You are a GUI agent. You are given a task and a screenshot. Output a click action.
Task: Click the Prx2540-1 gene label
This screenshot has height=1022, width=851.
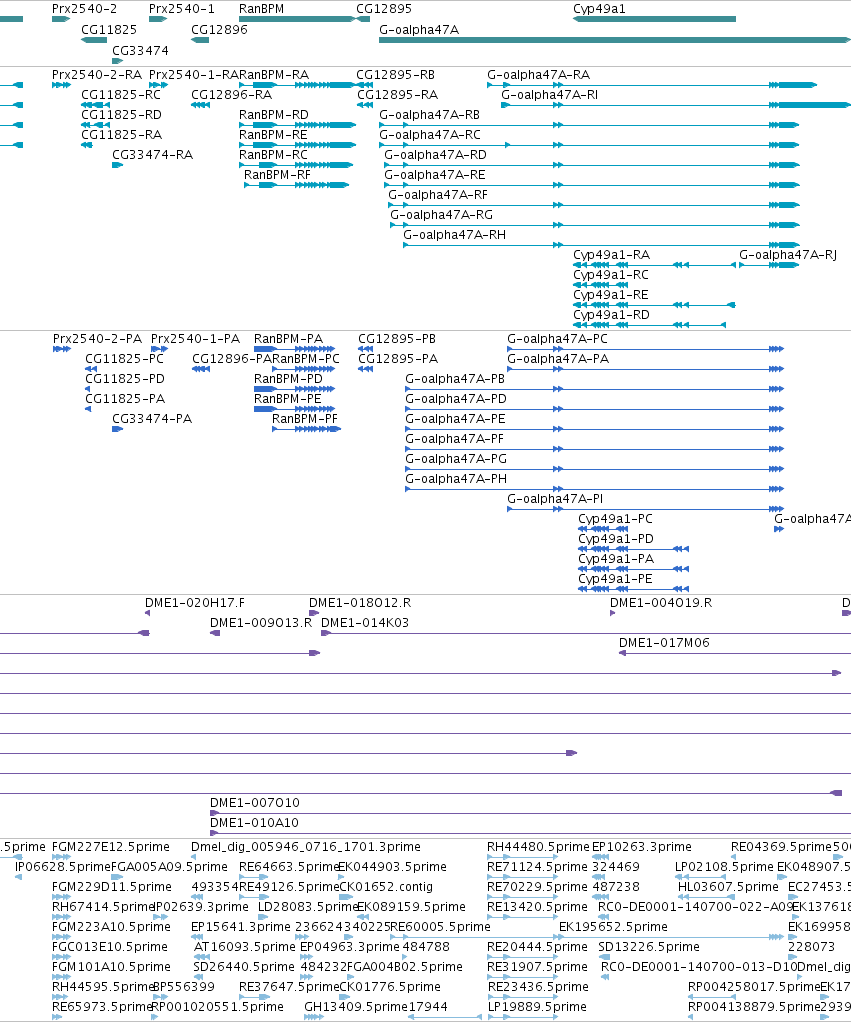point(182,9)
